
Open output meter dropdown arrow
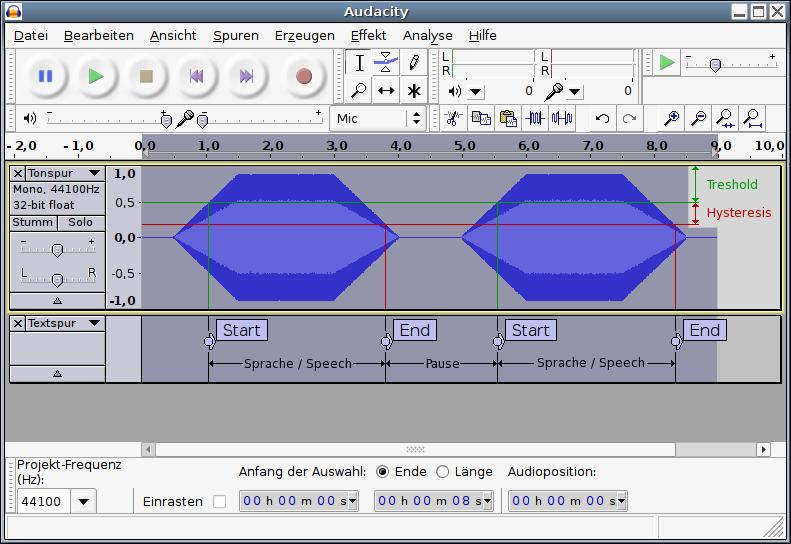coord(475,91)
